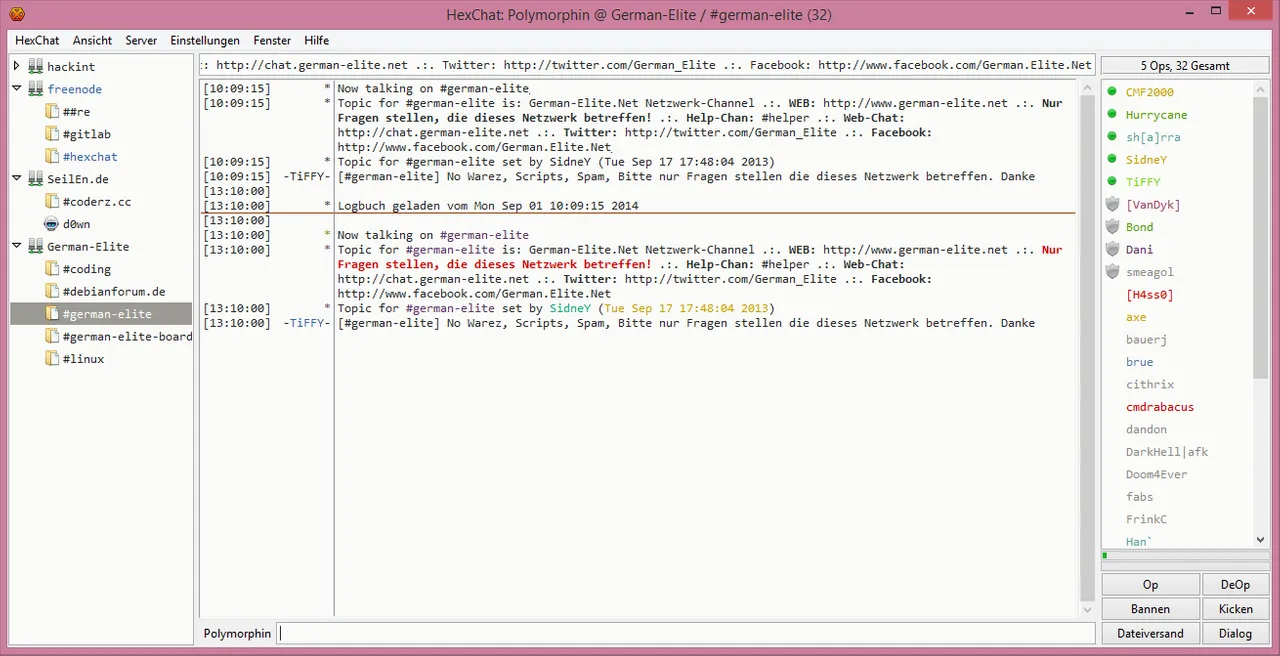Click the HexChat app icon in title bar

pos(17,15)
